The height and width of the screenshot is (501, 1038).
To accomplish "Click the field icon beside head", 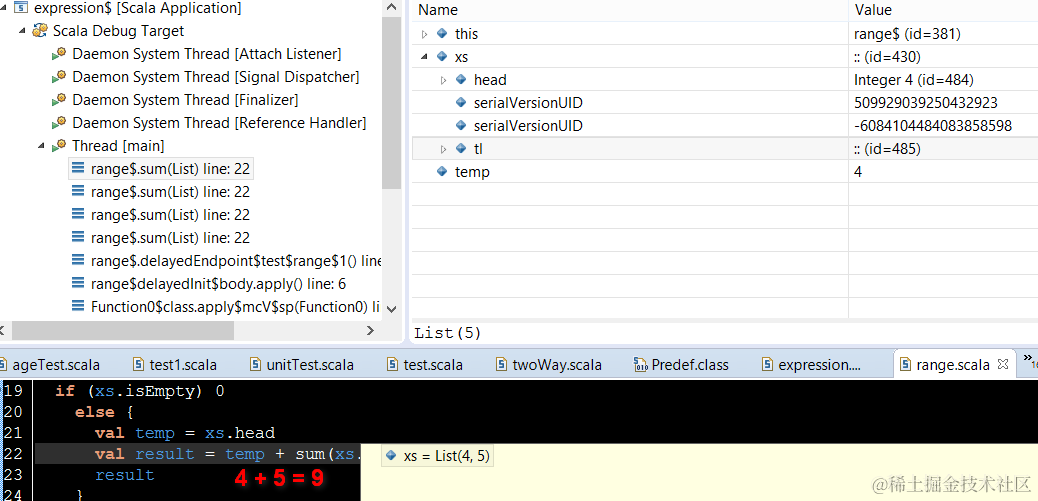I will click(x=461, y=80).
